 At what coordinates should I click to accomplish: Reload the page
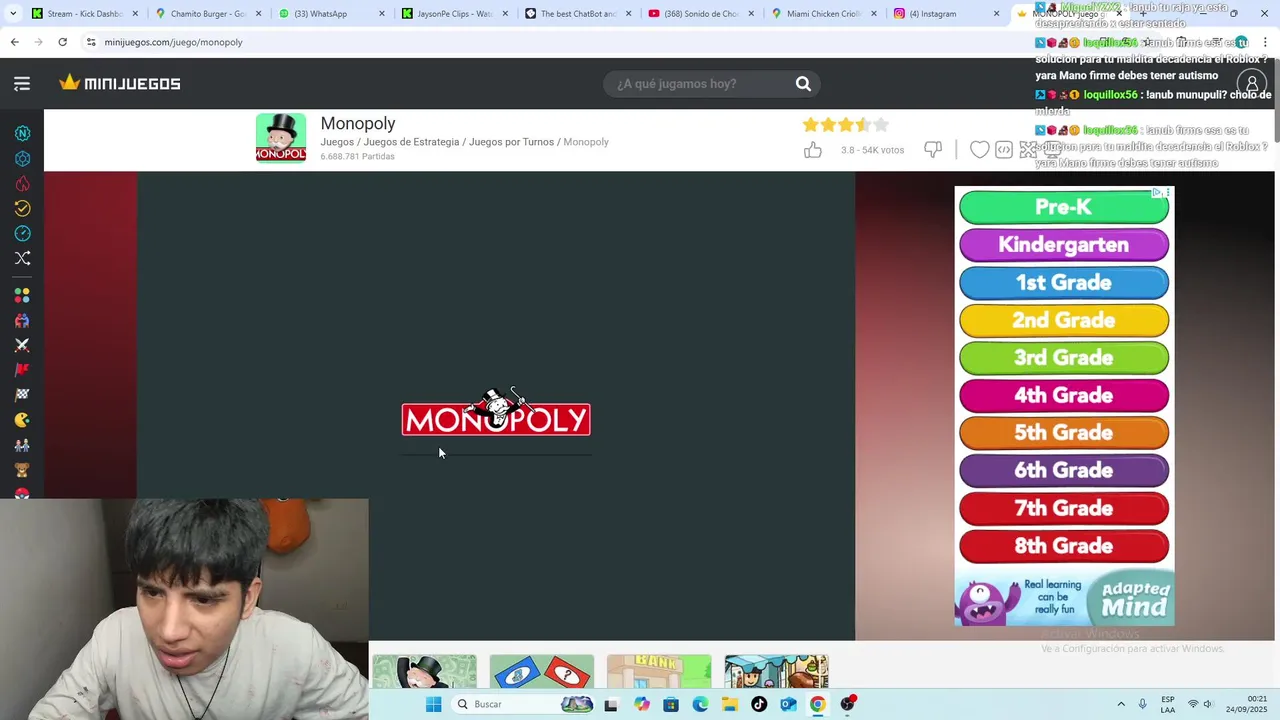tap(62, 42)
